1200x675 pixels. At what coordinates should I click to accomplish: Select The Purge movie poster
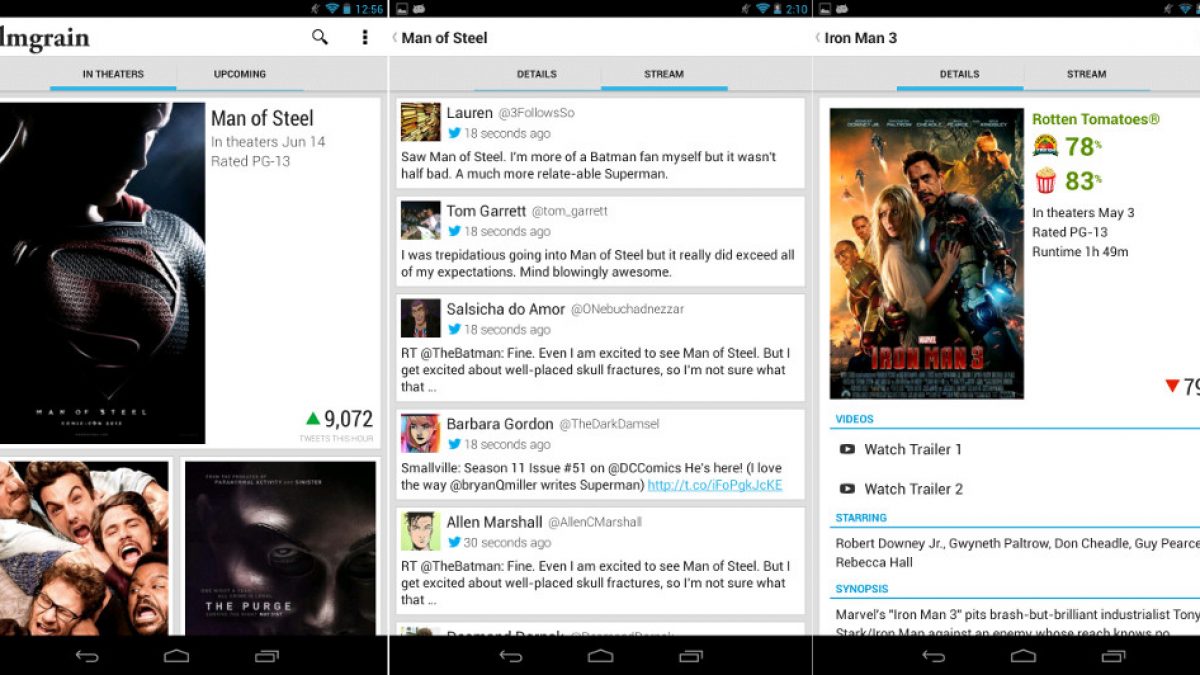click(x=280, y=547)
